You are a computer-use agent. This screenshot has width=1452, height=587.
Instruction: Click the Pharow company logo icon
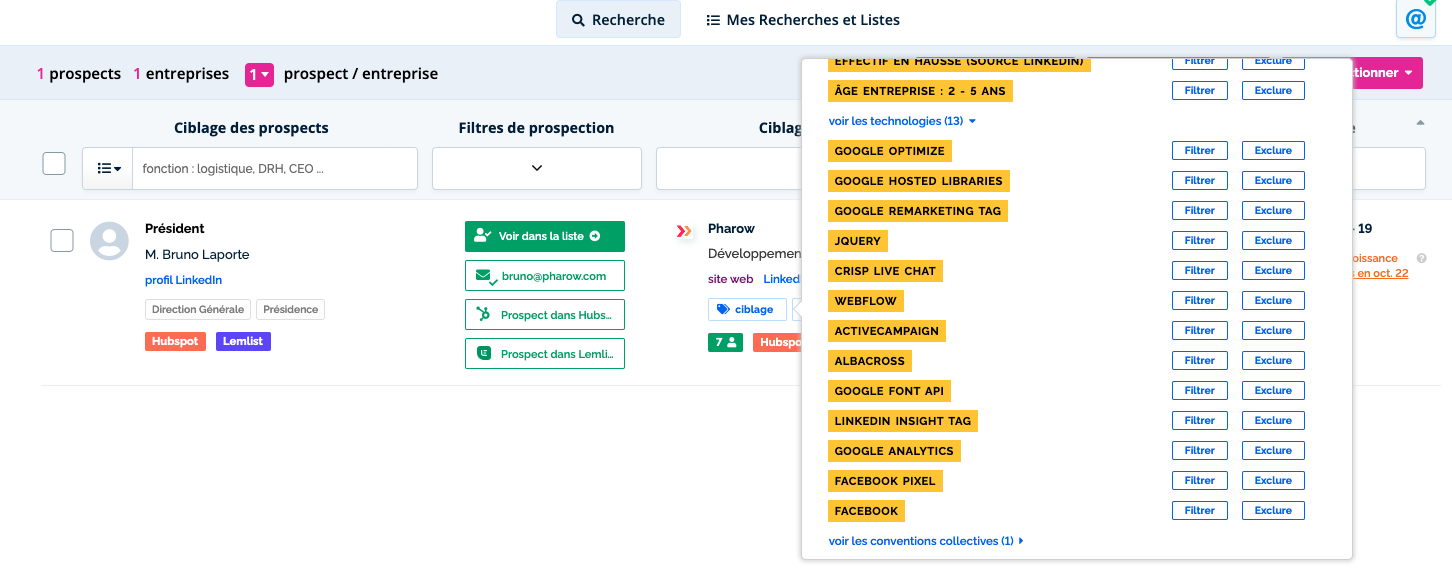point(684,231)
